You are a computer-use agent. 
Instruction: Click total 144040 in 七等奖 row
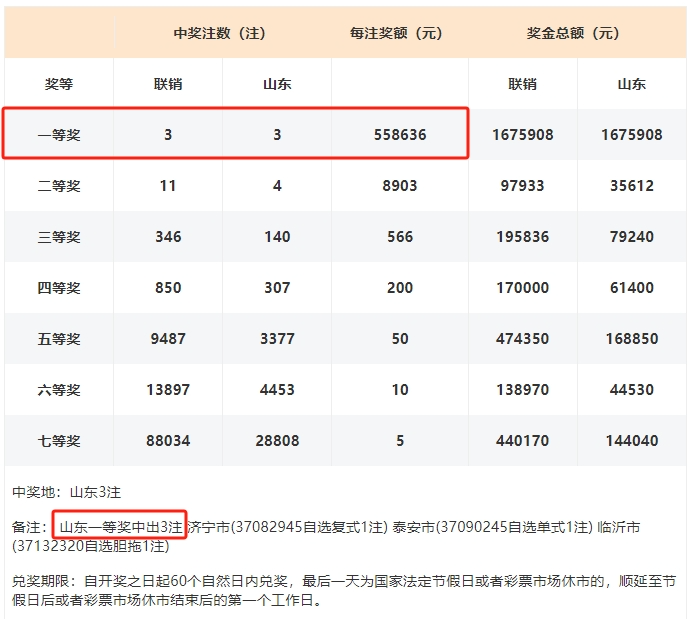(x=632, y=441)
